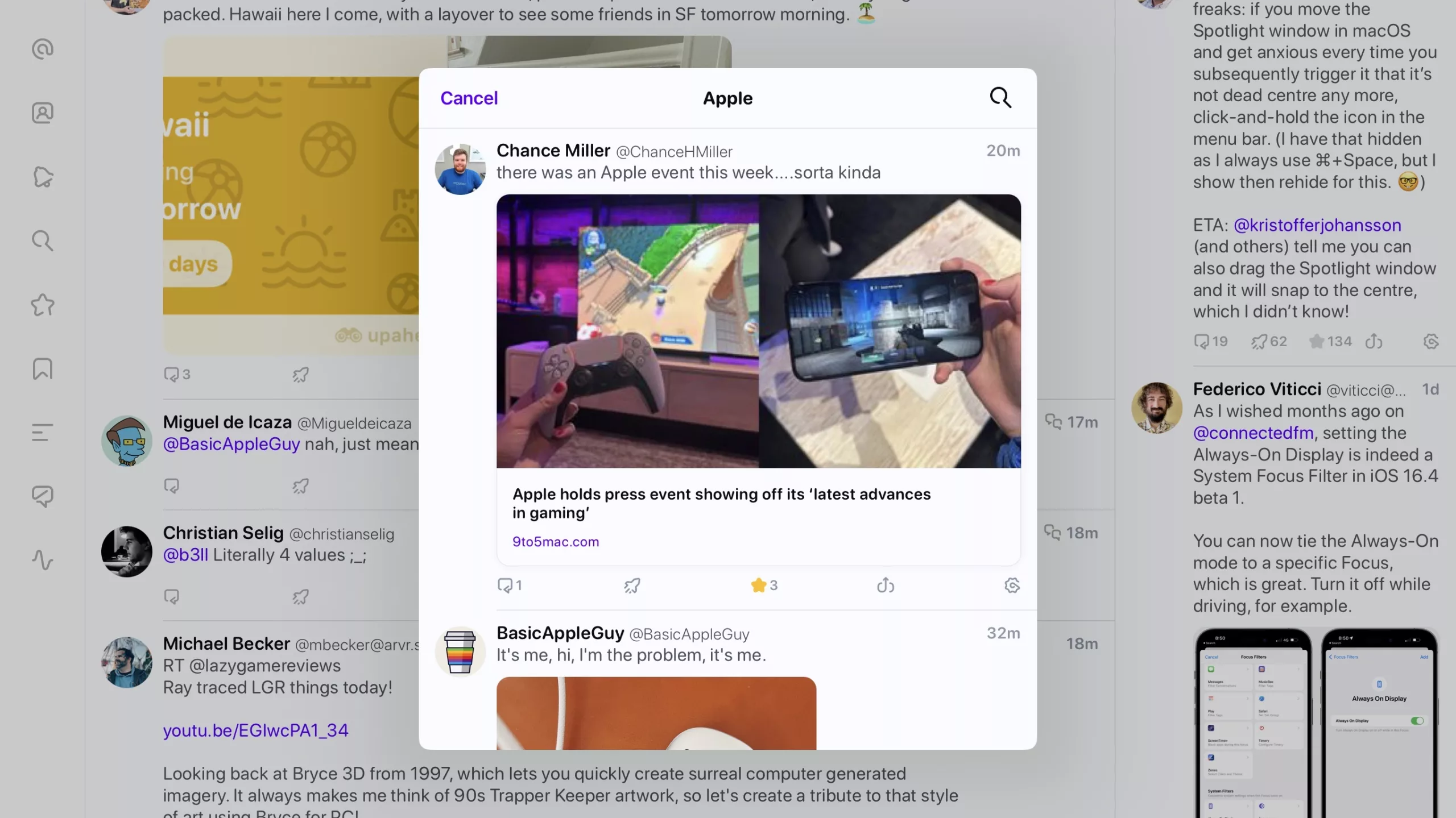Viewport: 1456px width, 818px height.
Task: Click the article title about Apple gaming event
Action: (721, 504)
